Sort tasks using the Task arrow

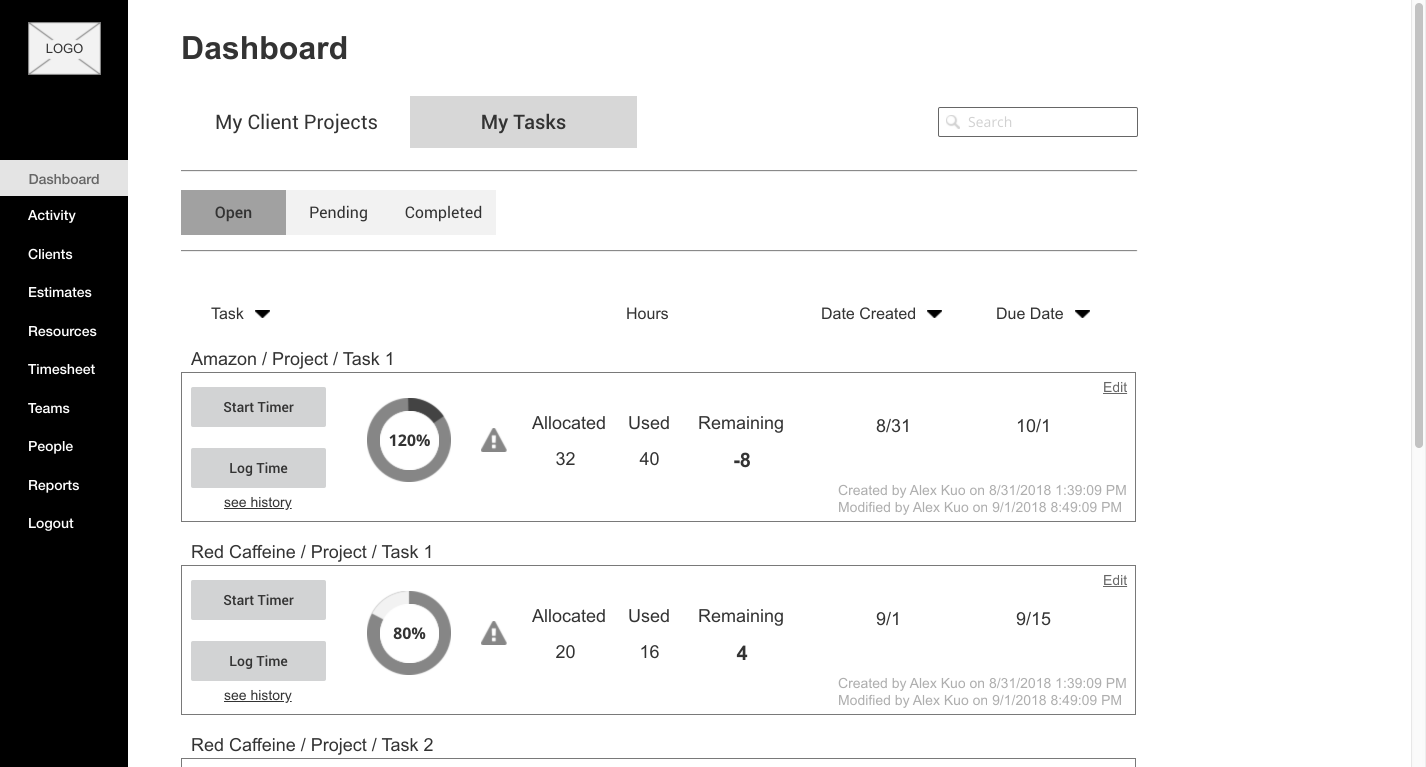(263, 314)
